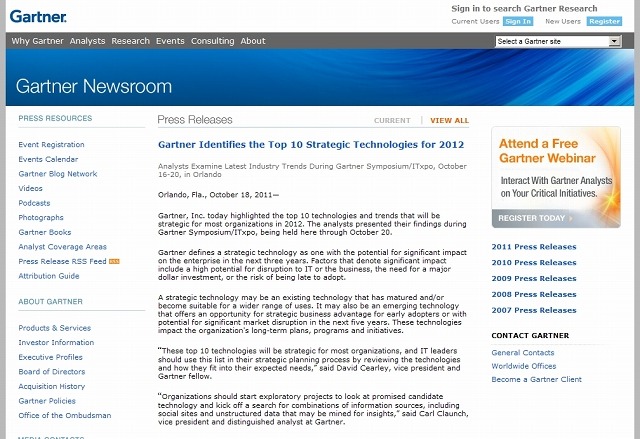Open the Top 10 Strategic Technologies headline
The width and height of the screenshot is (640, 439).
point(311,144)
